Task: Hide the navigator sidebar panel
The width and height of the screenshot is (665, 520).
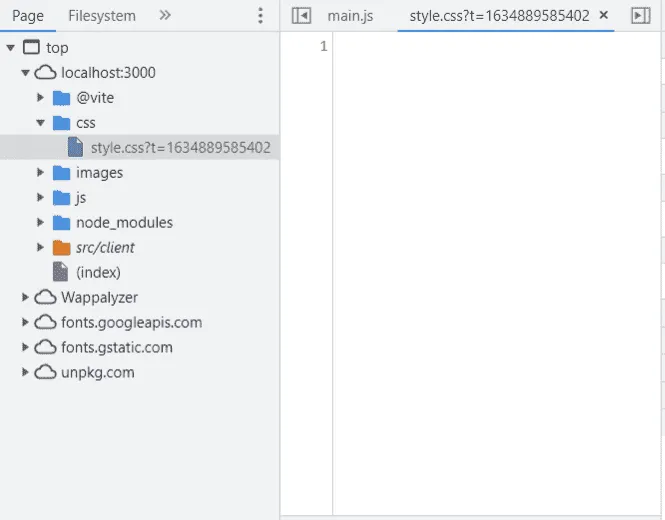Action: tap(301, 16)
